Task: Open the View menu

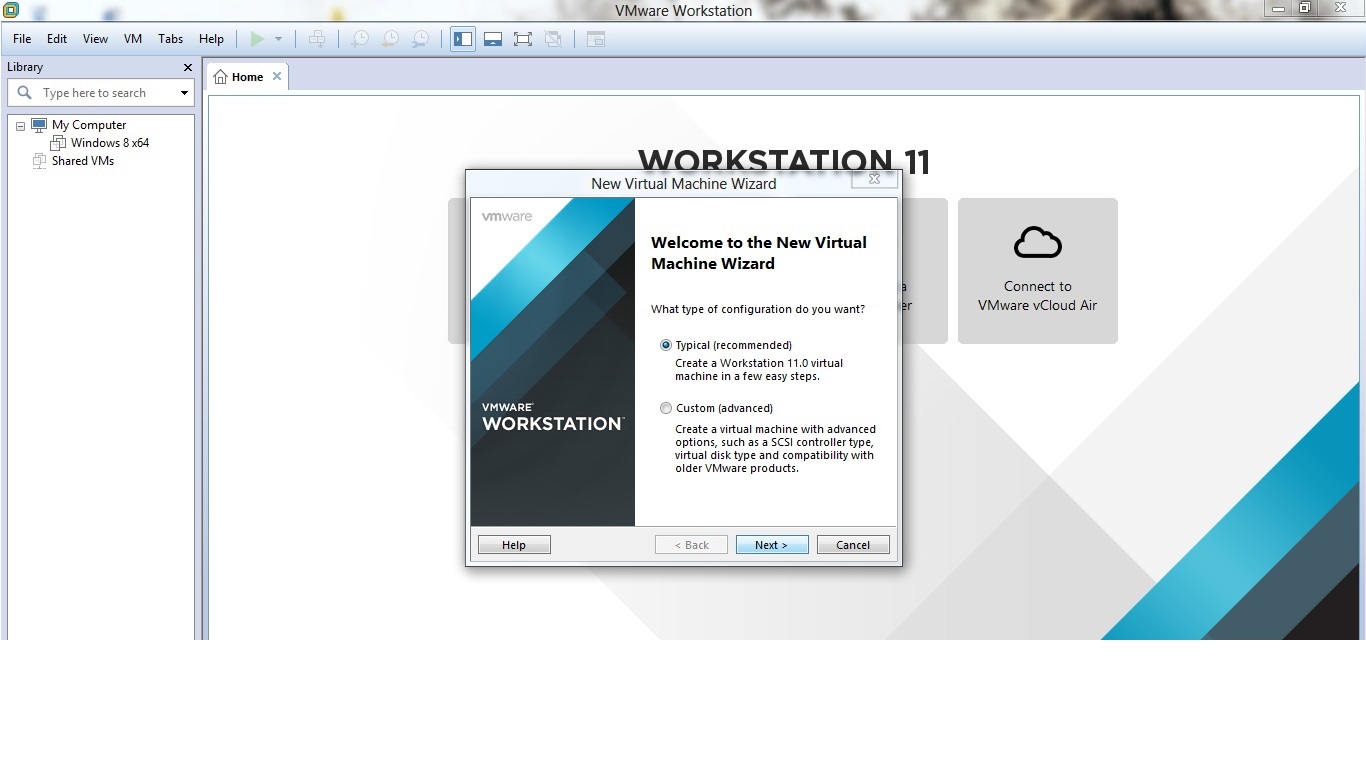Action: [x=95, y=39]
